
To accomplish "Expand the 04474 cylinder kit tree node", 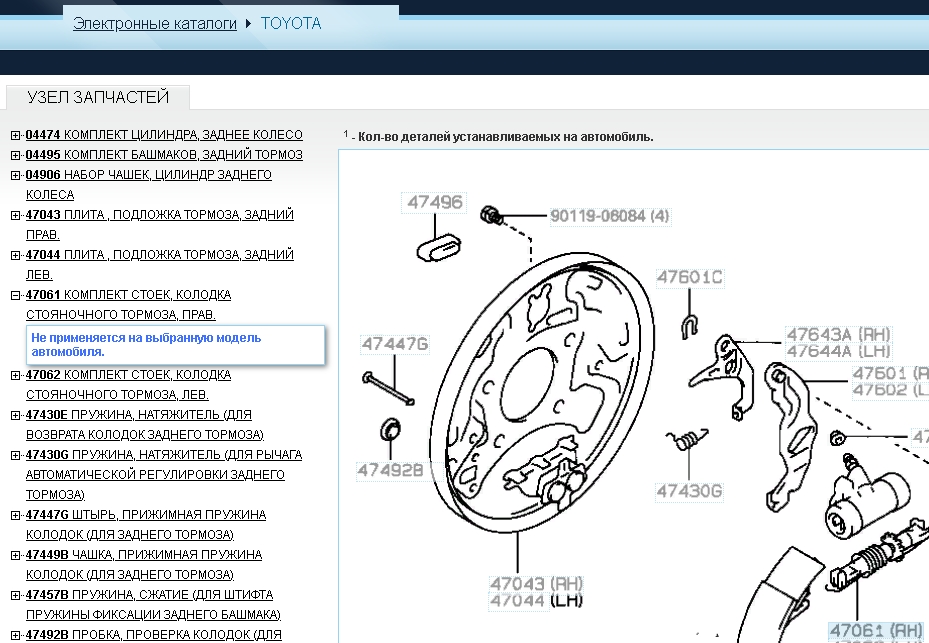I will (x=15, y=135).
